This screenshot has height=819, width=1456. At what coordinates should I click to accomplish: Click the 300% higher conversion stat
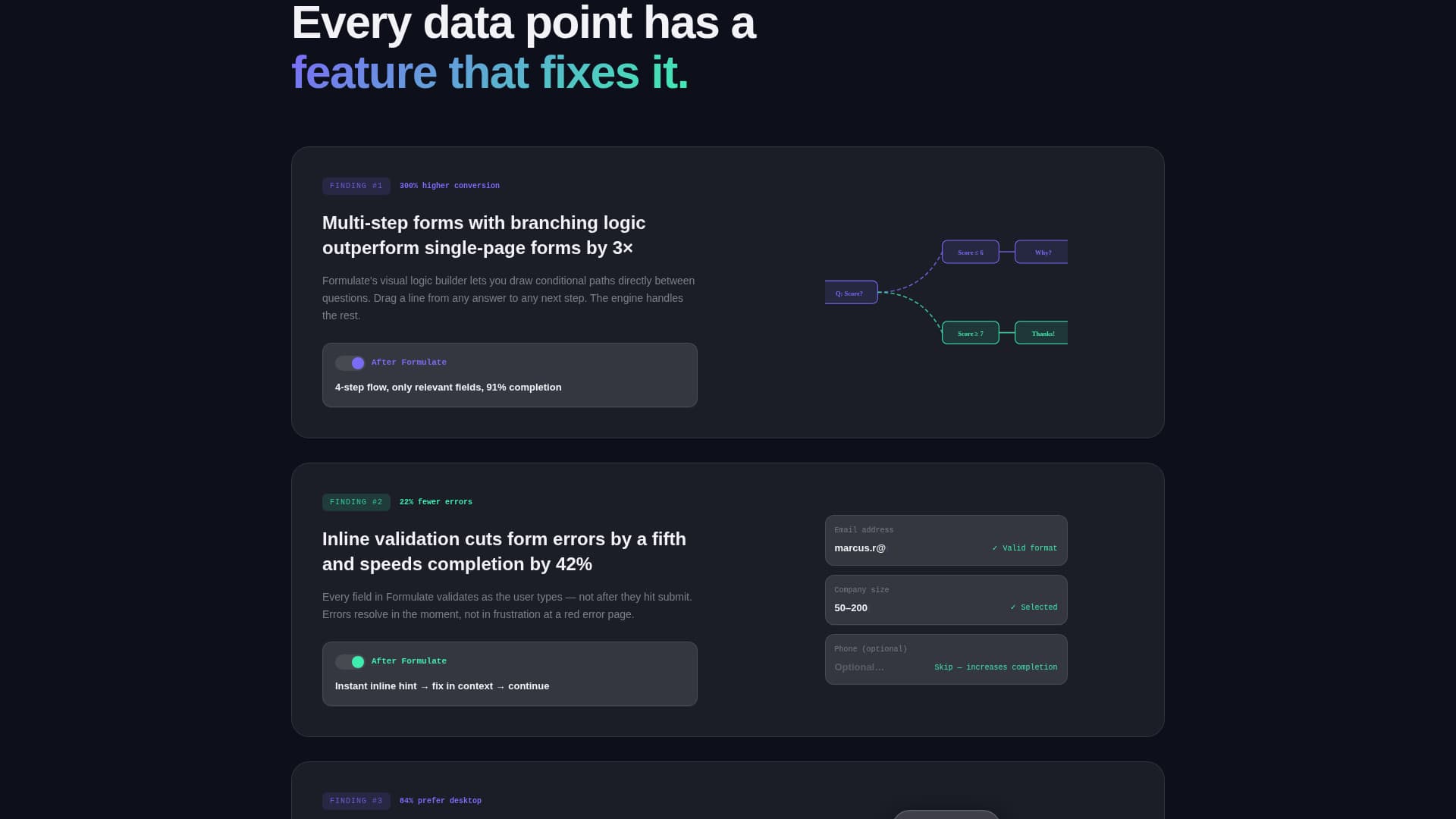click(x=450, y=186)
